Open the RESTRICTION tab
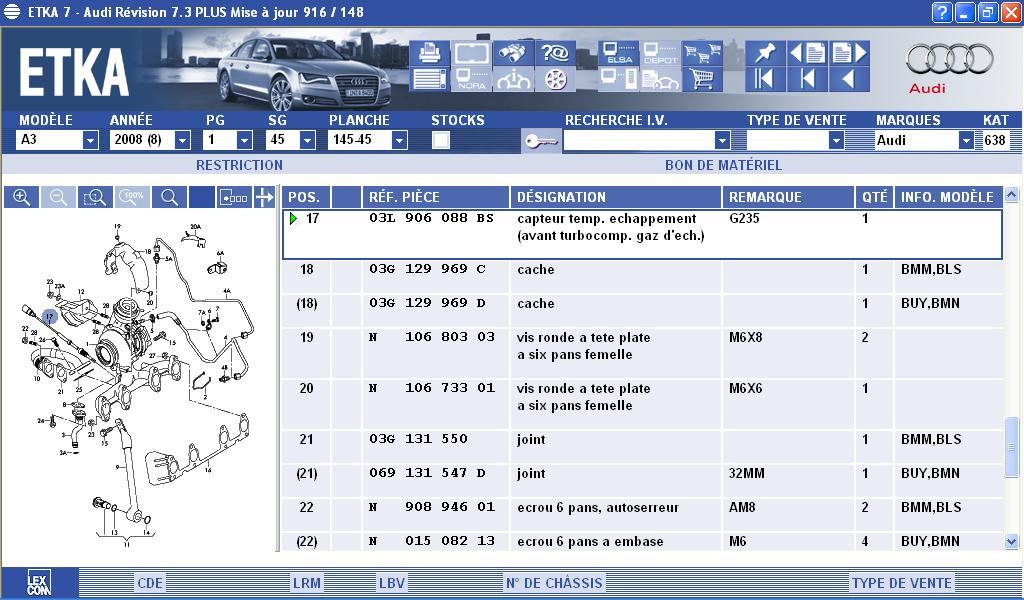 pos(239,165)
